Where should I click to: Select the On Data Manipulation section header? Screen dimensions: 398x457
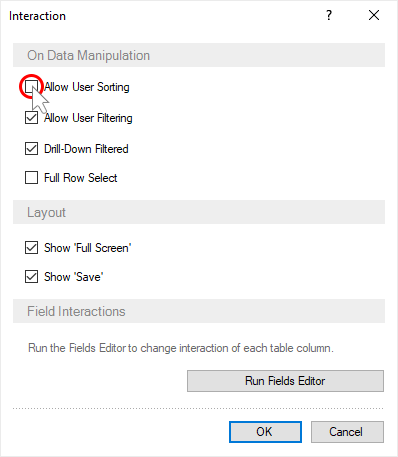199,55
